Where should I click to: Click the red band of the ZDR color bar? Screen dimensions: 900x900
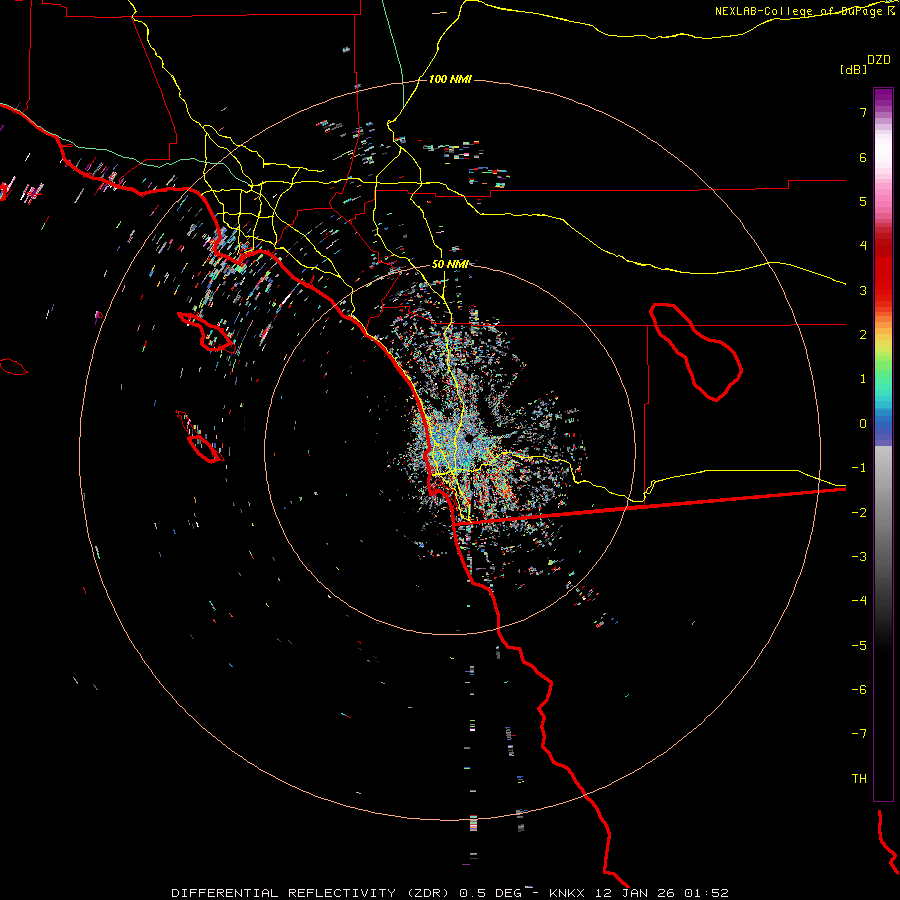883,270
